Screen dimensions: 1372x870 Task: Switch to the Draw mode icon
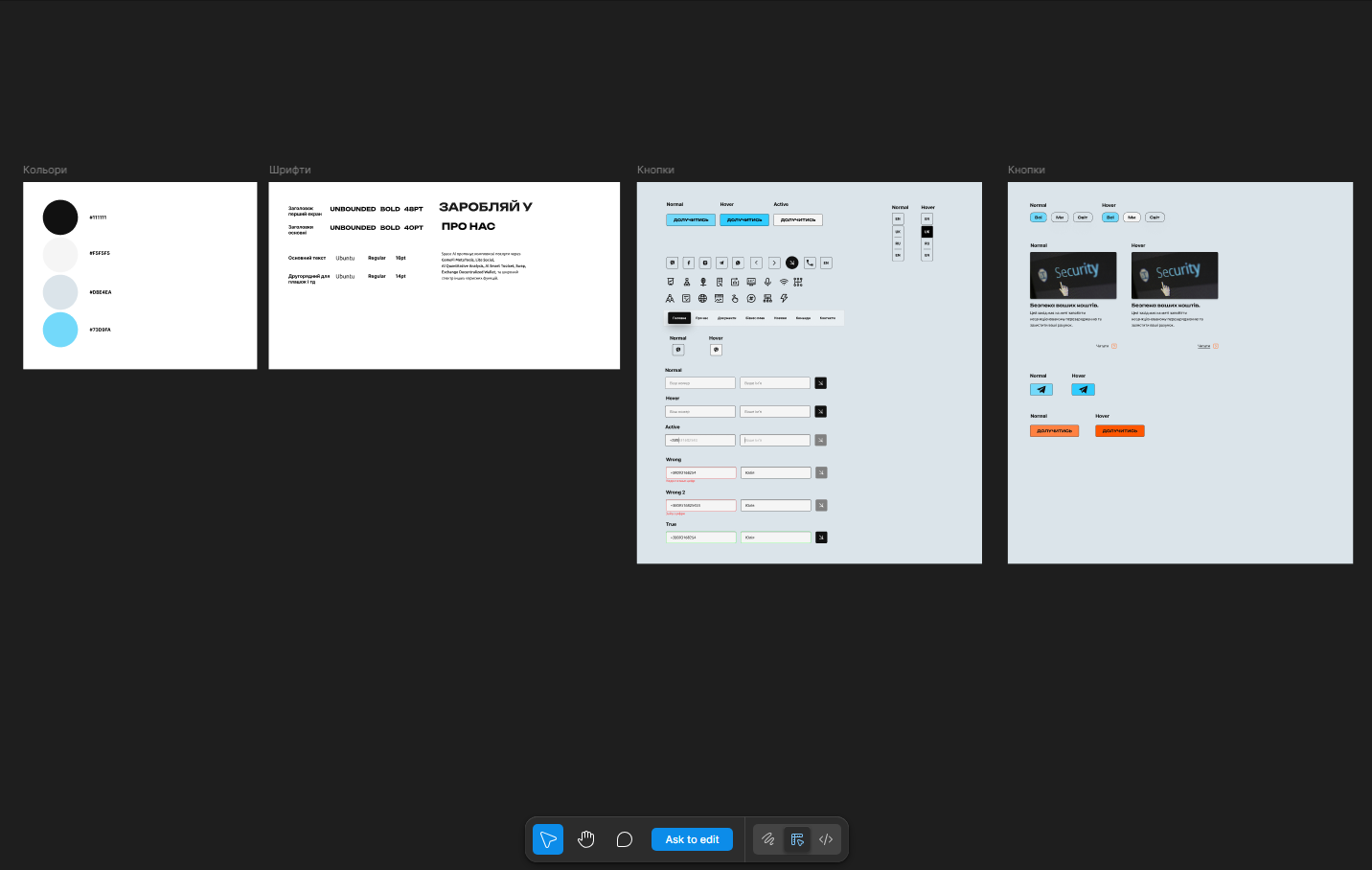click(768, 839)
